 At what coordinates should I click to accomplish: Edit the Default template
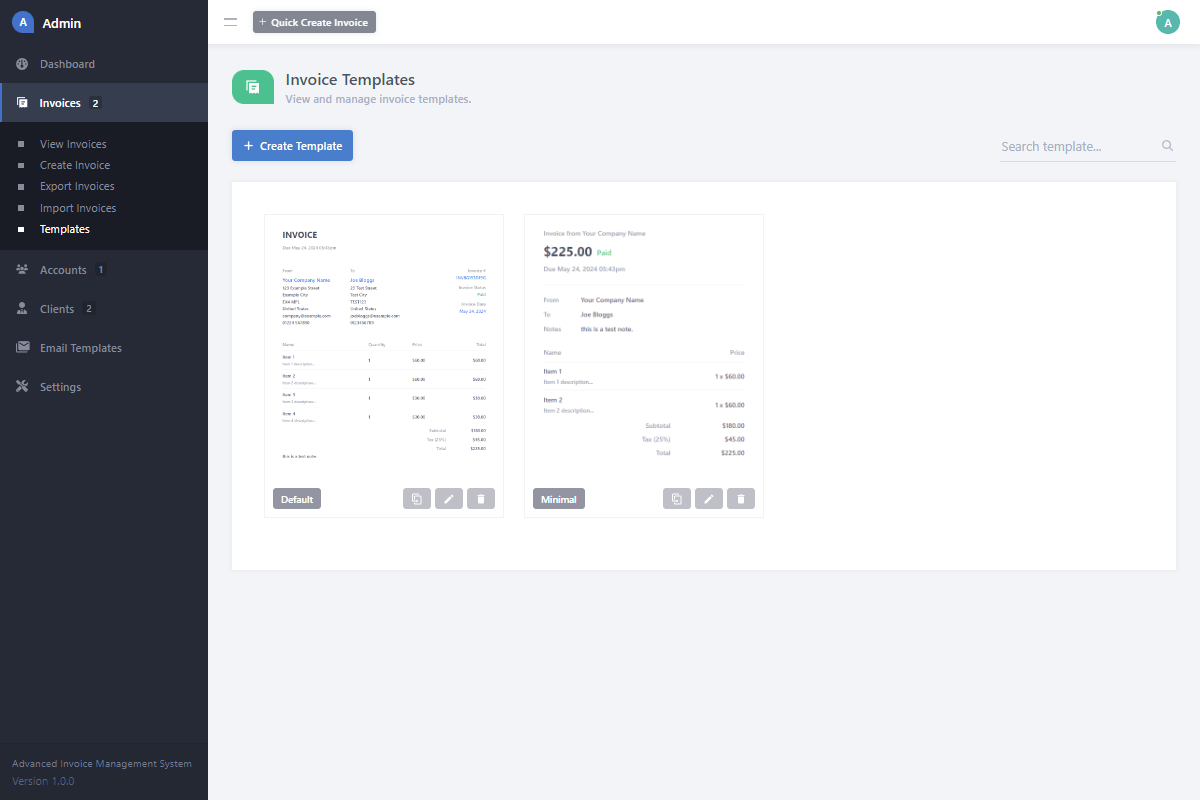click(x=449, y=499)
